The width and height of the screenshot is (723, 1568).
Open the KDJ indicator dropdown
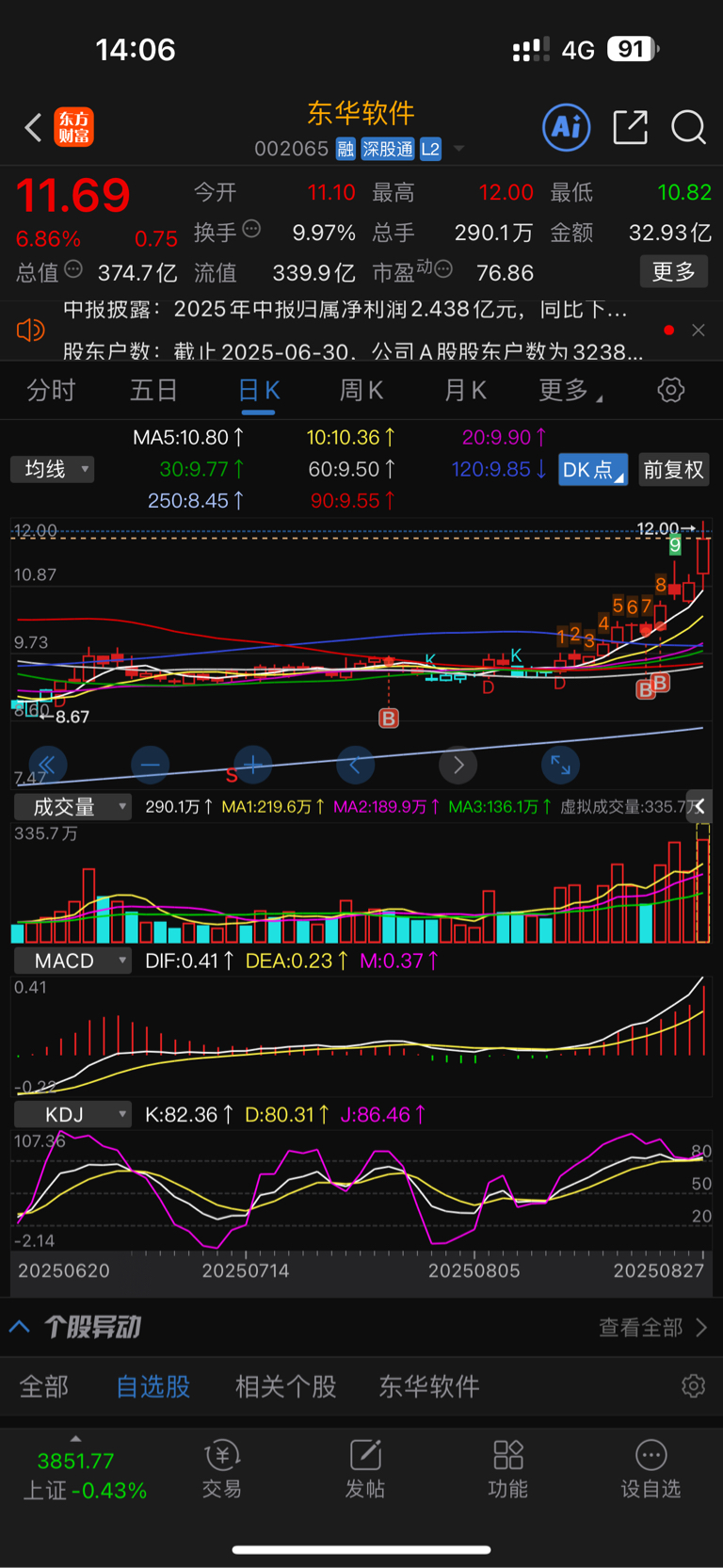72,1114
